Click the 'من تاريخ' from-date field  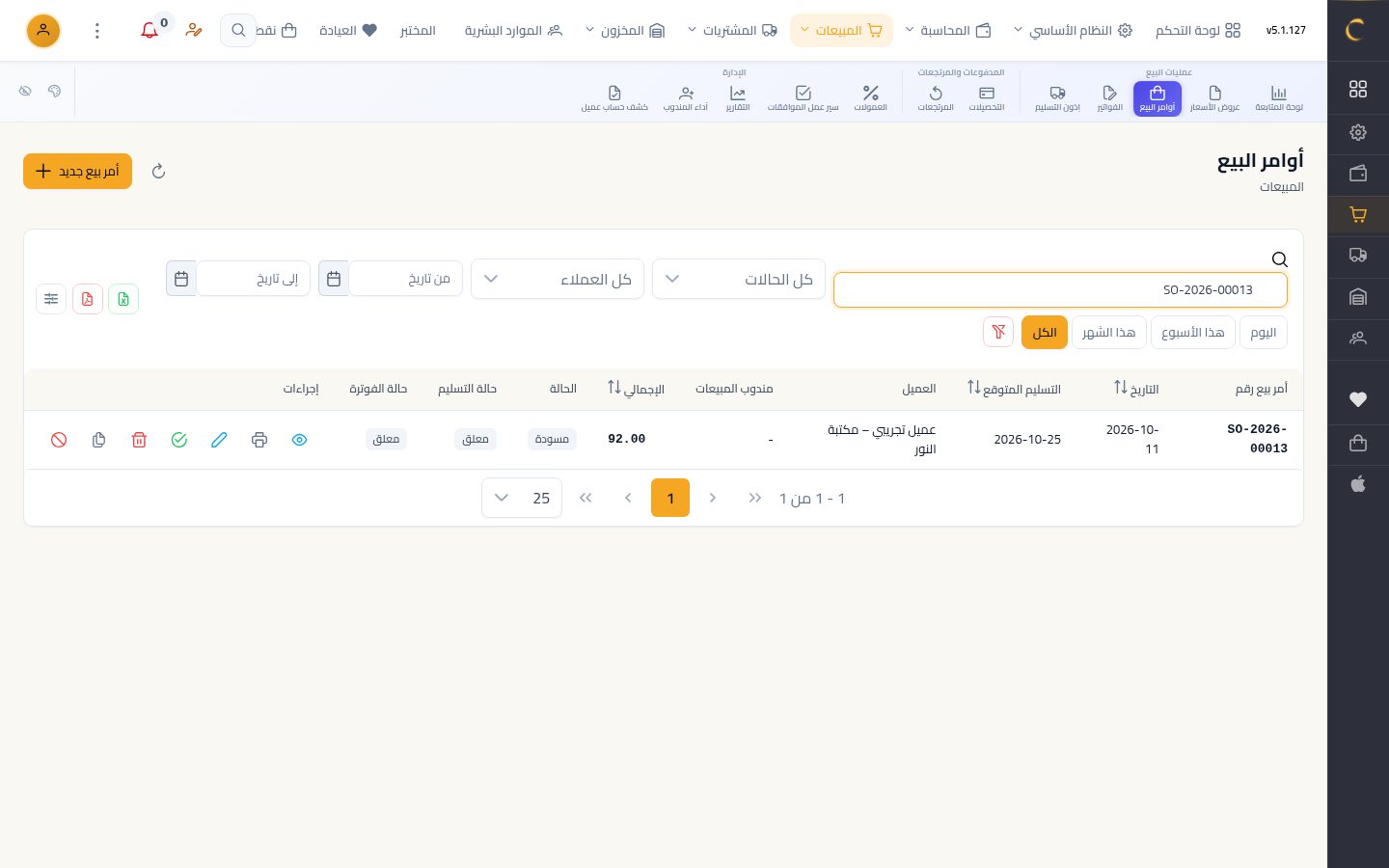(405, 279)
